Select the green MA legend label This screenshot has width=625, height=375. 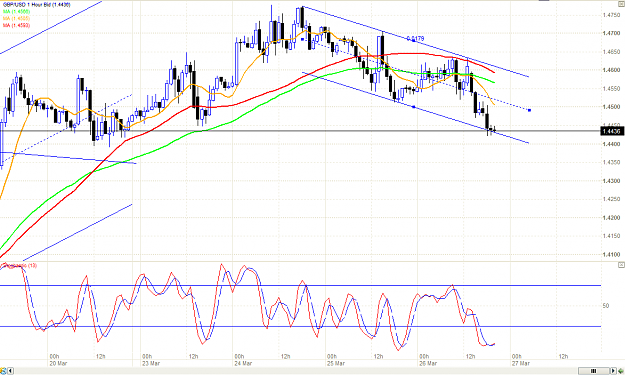(16, 12)
